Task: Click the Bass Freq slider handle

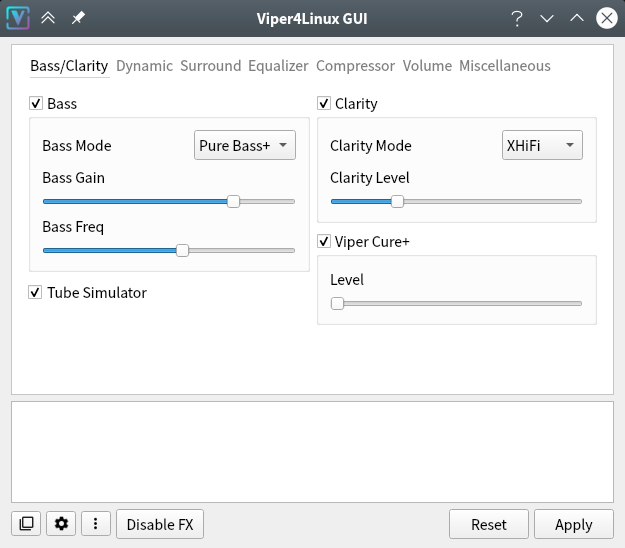Action: (x=182, y=251)
